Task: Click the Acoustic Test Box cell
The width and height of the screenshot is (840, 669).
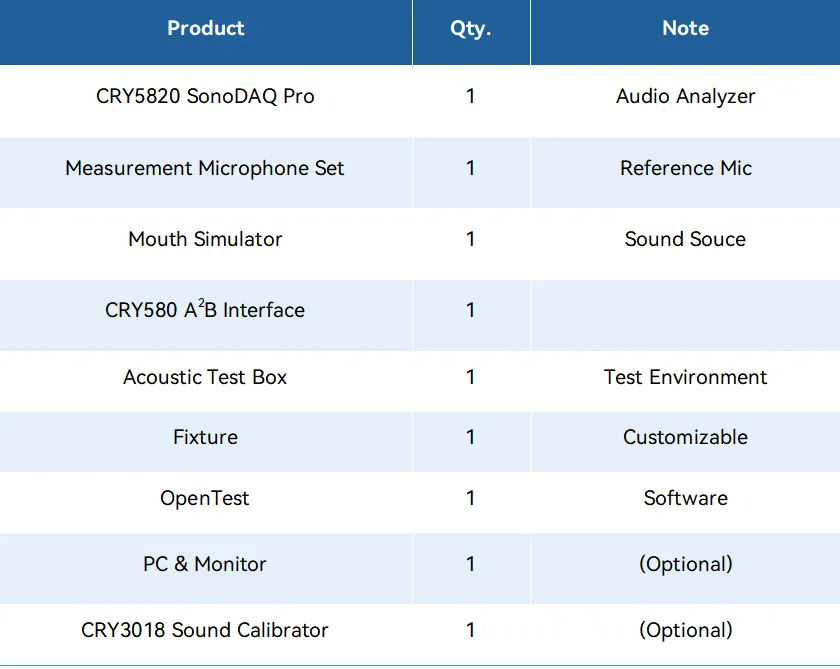Action: [x=205, y=377]
